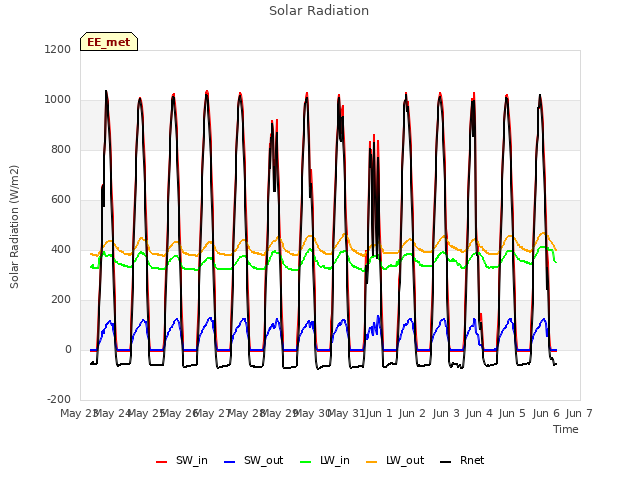Viewport: 640px width, 480px height.
Task: Toggle the LW_in legend entry
Action: (x=325, y=461)
